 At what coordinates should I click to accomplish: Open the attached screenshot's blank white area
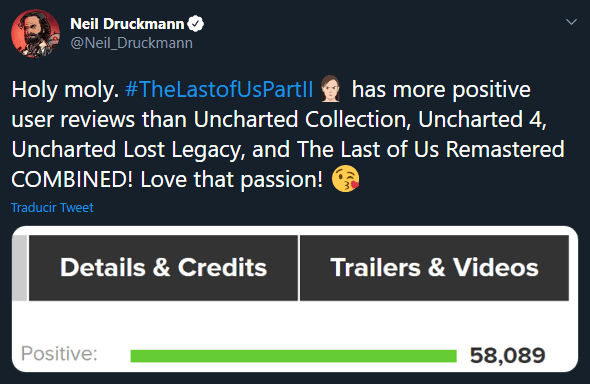click(x=295, y=320)
